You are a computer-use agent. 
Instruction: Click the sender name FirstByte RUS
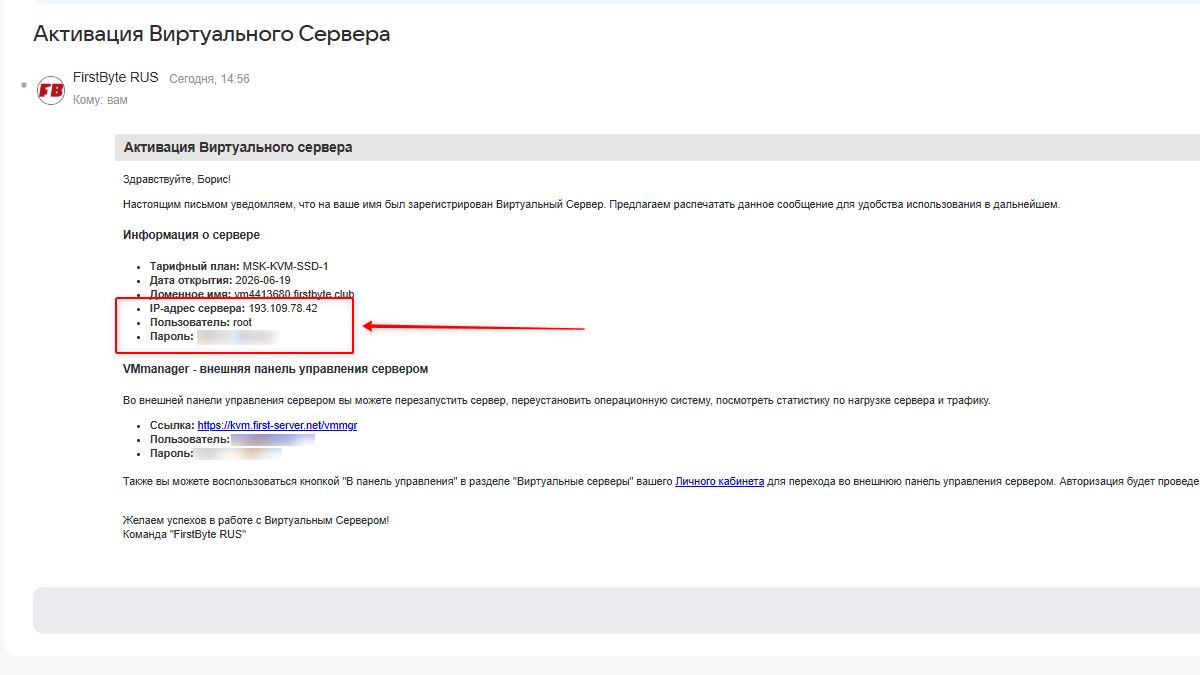[116, 78]
